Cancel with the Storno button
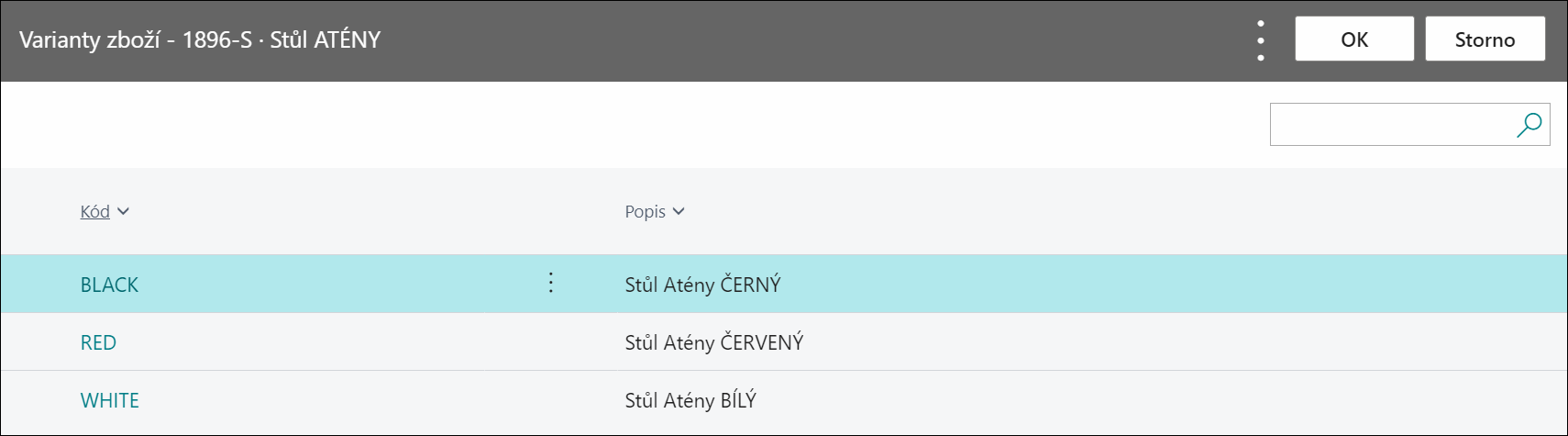This screenshot has height=436, width=1568. [x=1485, y=39]
